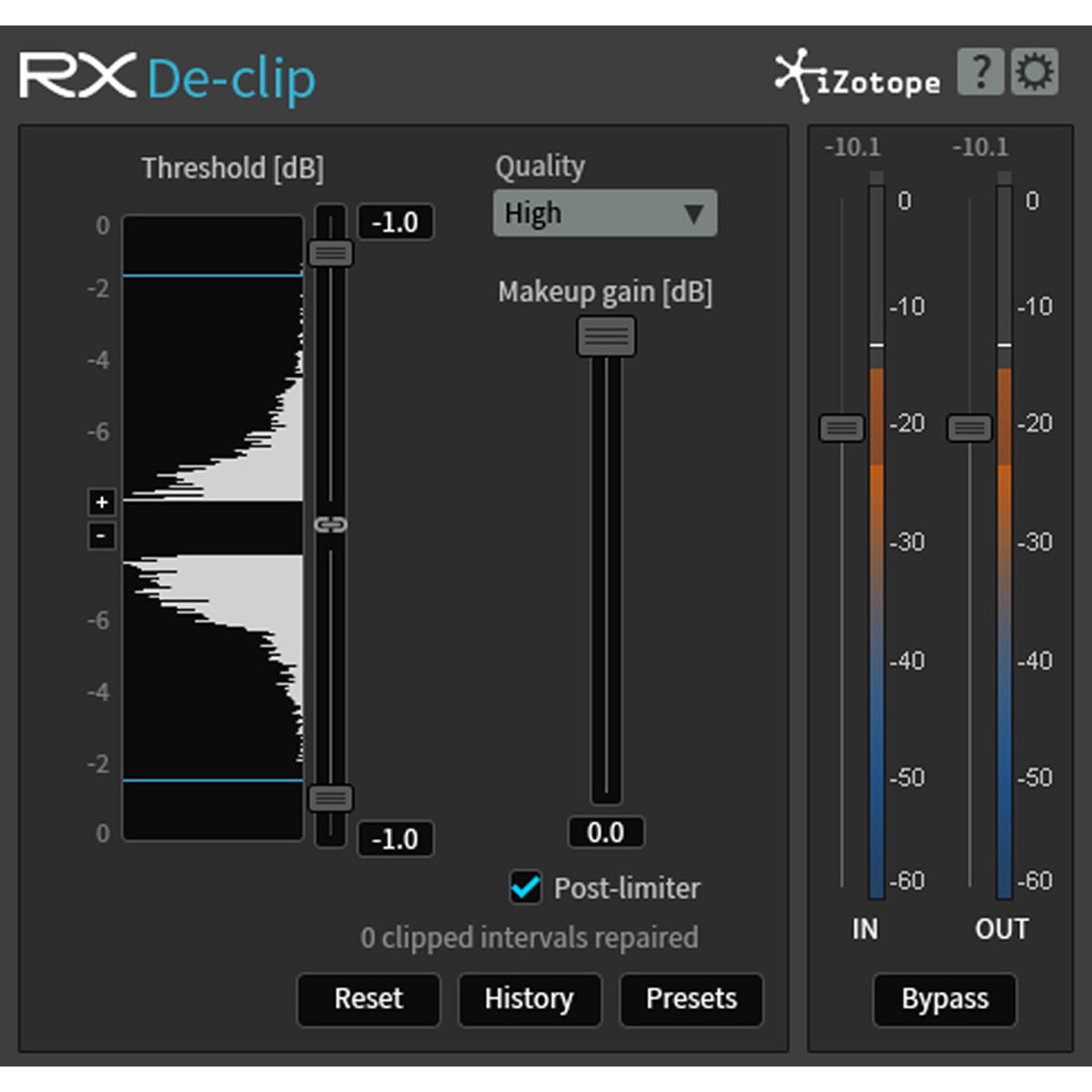This screenshot has height=1092, width=1092.
Task: Click the upper threshold slider handle
Action: click(x=330, y=253)
